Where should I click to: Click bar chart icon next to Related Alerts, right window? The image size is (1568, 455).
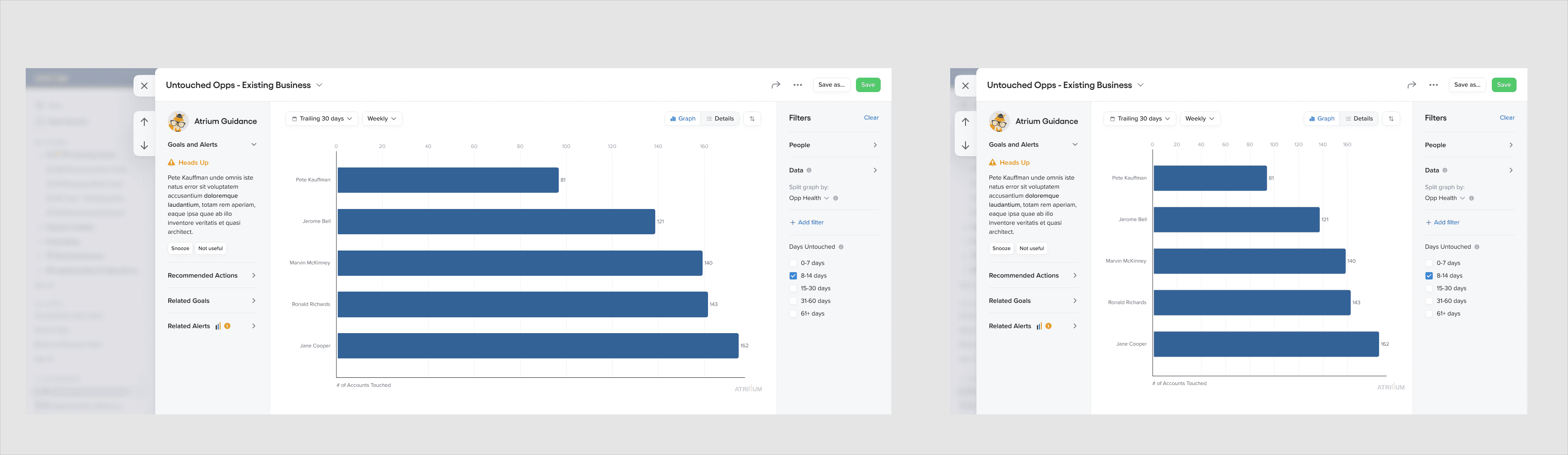click(1039, 326)
